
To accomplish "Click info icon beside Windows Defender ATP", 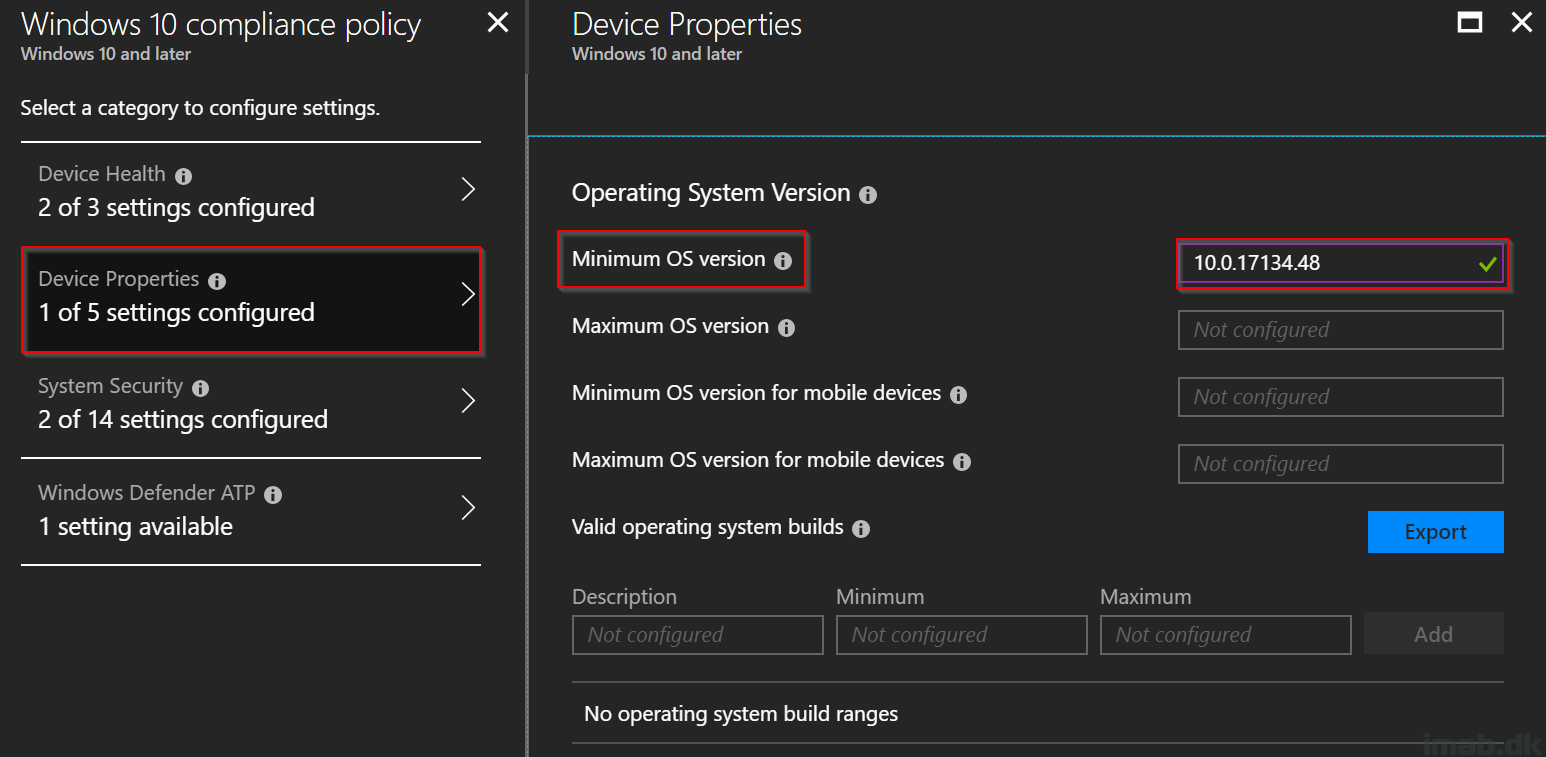I will coord(273,495).
